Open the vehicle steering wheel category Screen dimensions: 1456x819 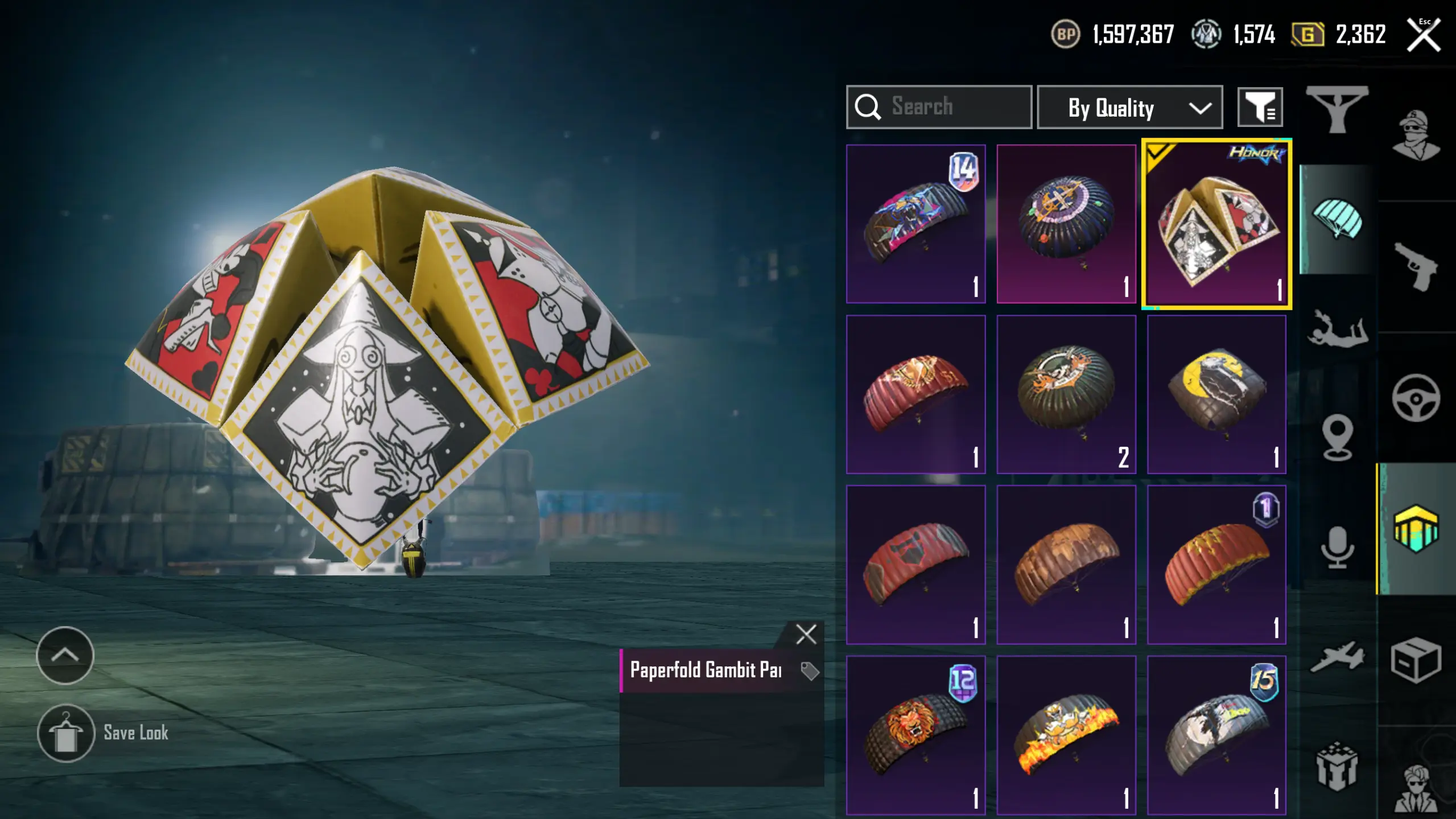(1416, 397)
